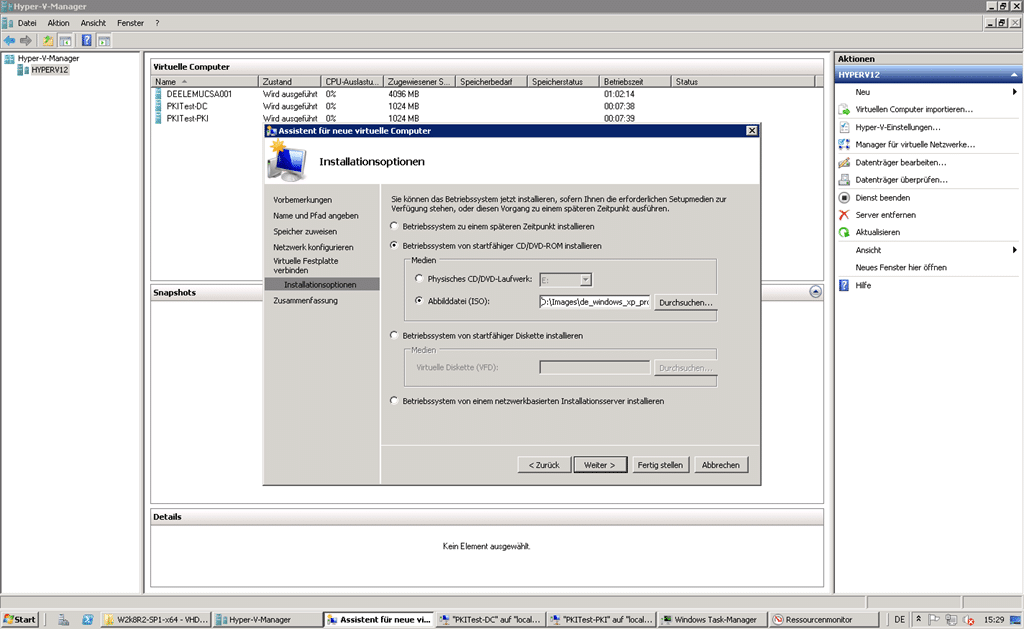Click the Weiter > button

pyautogui.click(x=600, y=465)
